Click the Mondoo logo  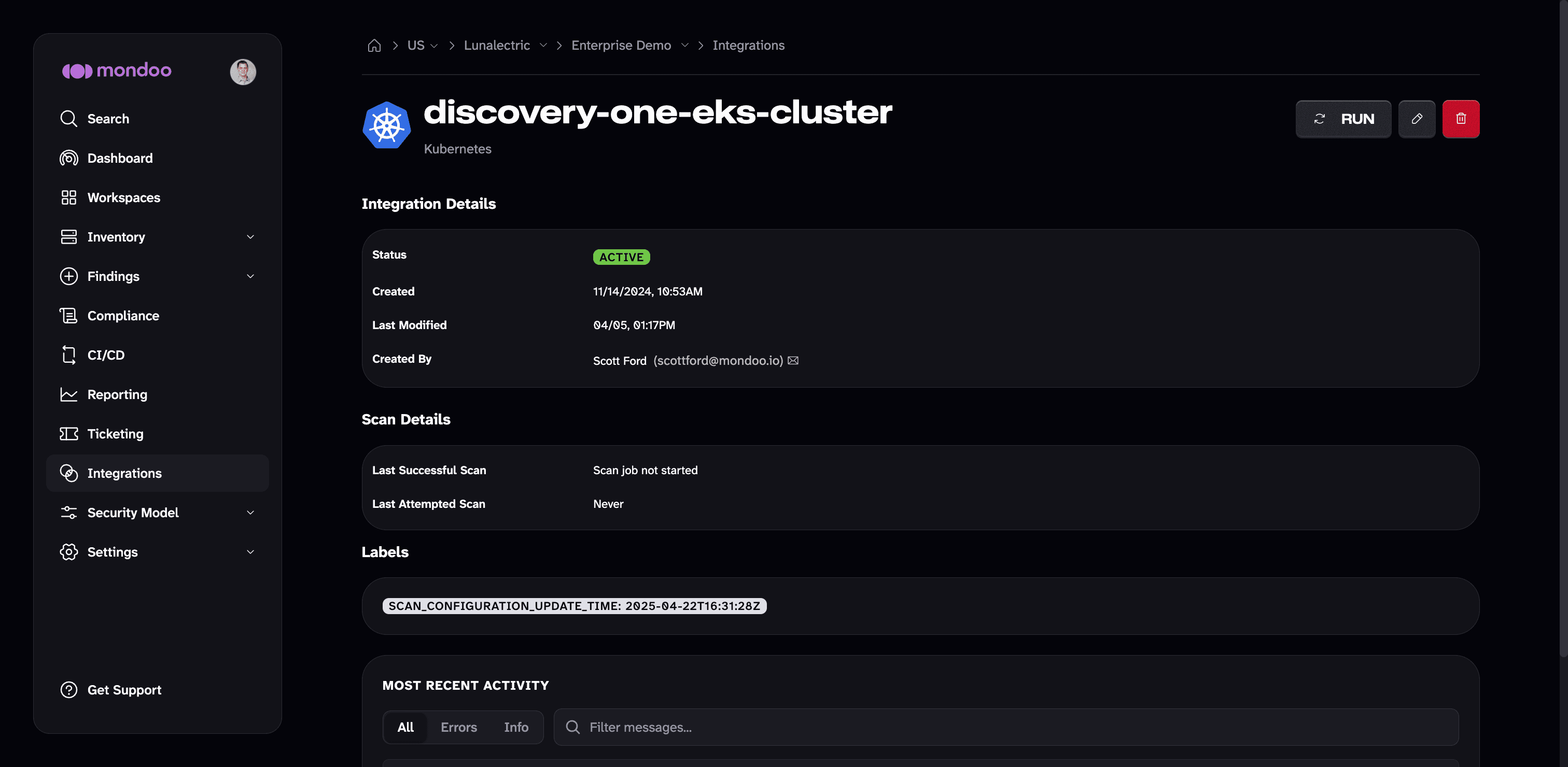(117, 70)
